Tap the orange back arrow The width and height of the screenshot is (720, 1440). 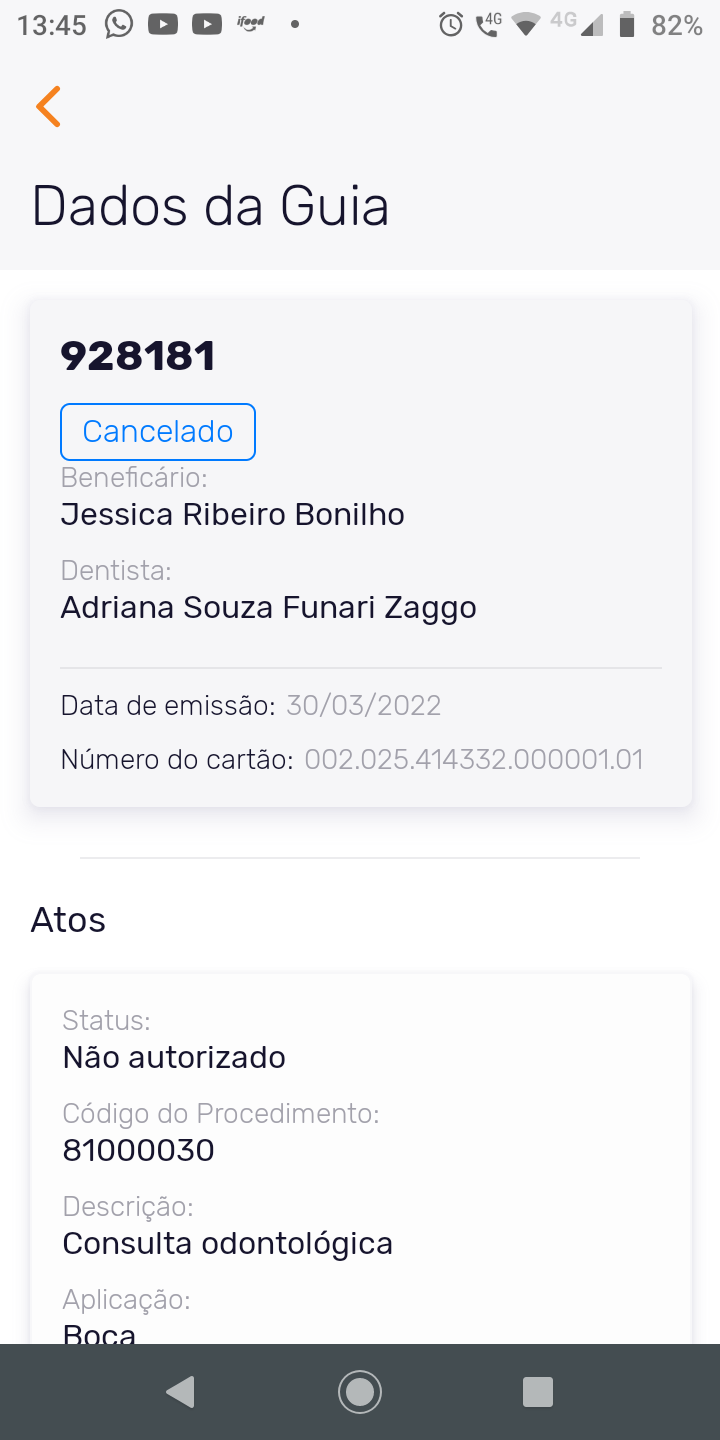pyautogui.click(x=48, y=106)
